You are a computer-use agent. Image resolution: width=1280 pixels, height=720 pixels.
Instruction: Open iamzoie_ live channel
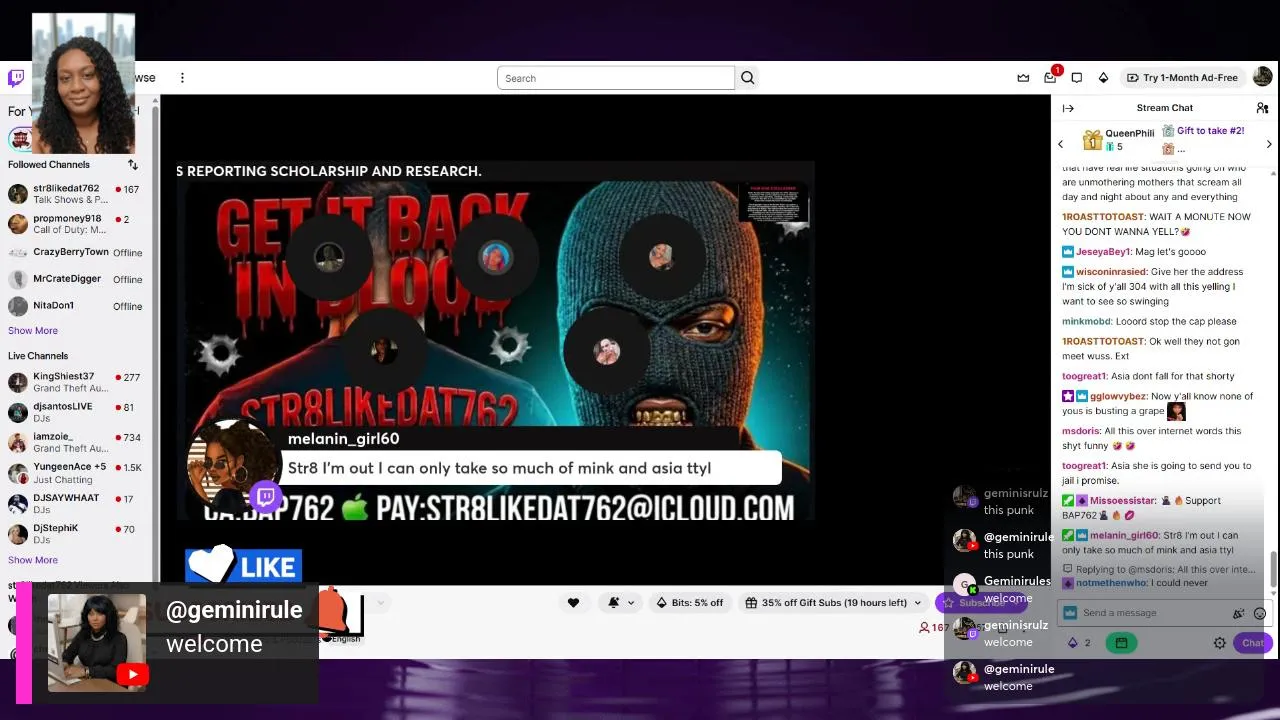coord(76,442)
